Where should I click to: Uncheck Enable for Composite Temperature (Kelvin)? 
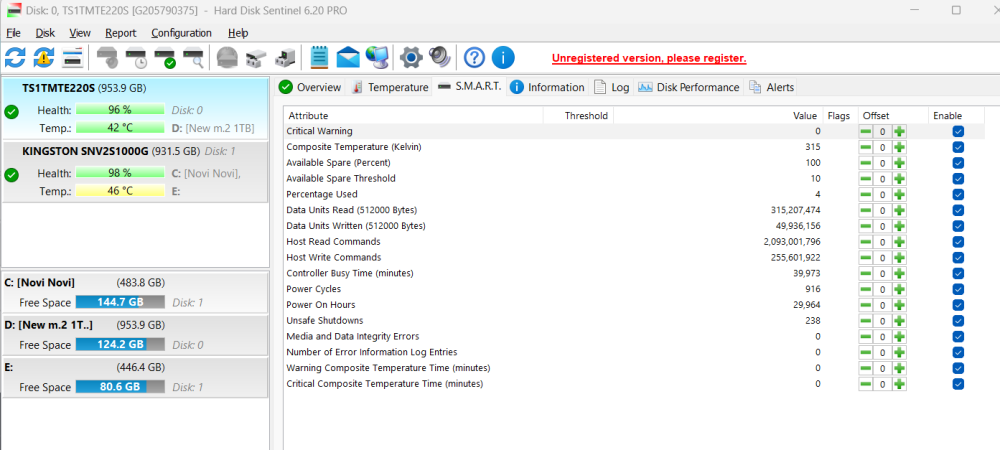tap(958, 147)
